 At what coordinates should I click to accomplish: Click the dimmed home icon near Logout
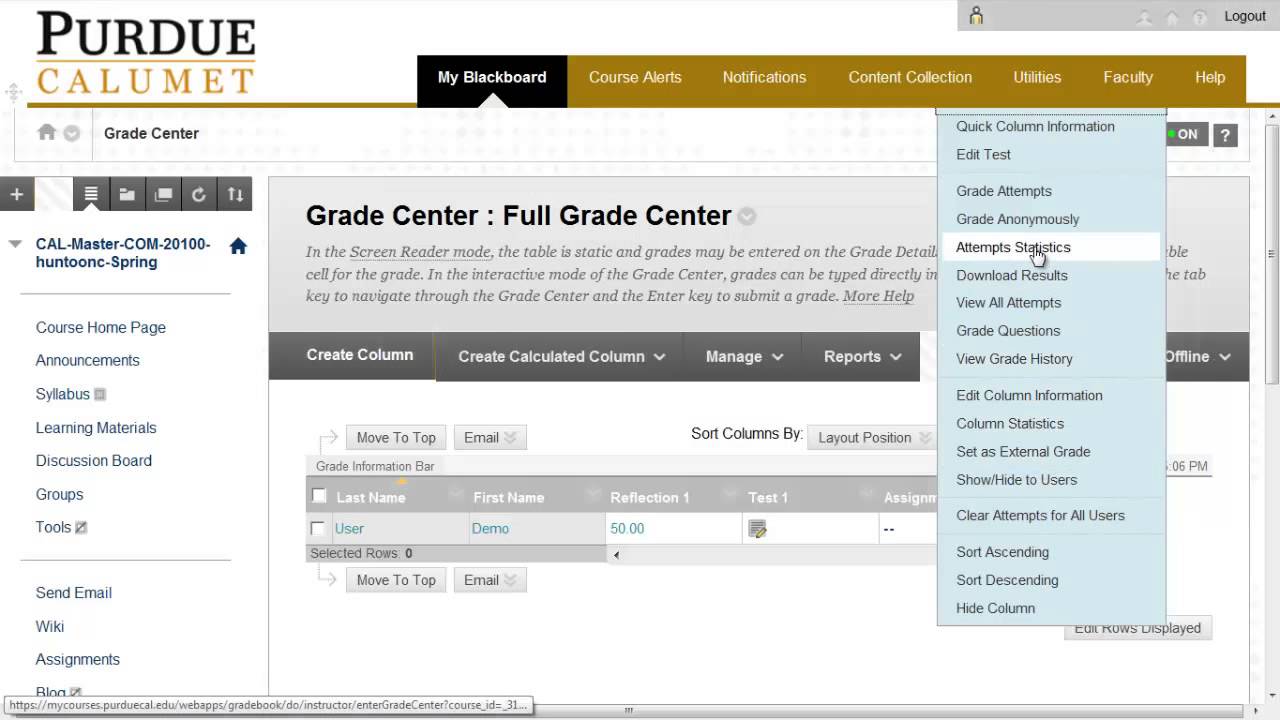[x=1172, y=17]
